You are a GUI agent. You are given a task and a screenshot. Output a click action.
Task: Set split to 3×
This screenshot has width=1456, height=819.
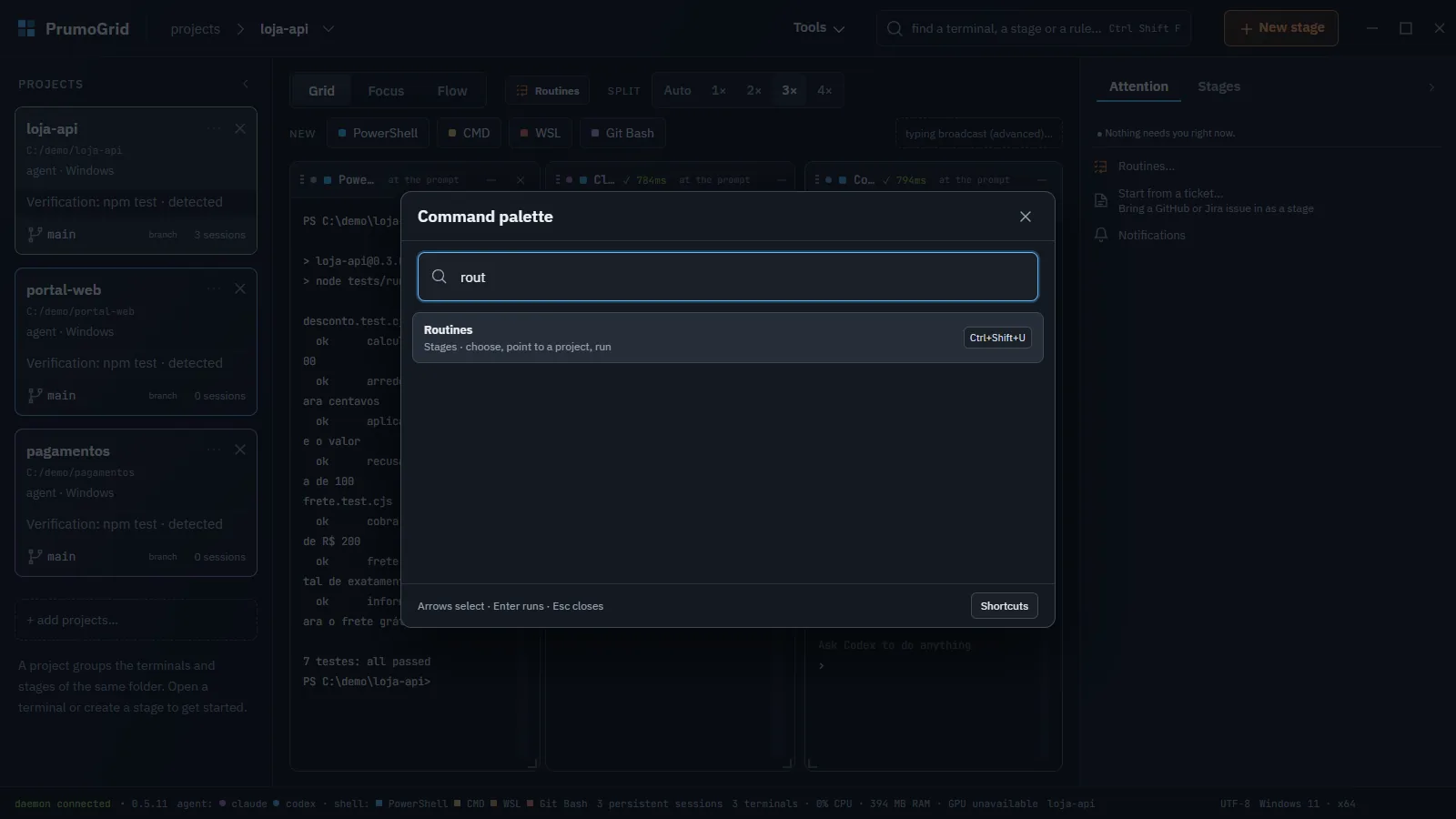(790, 91)
